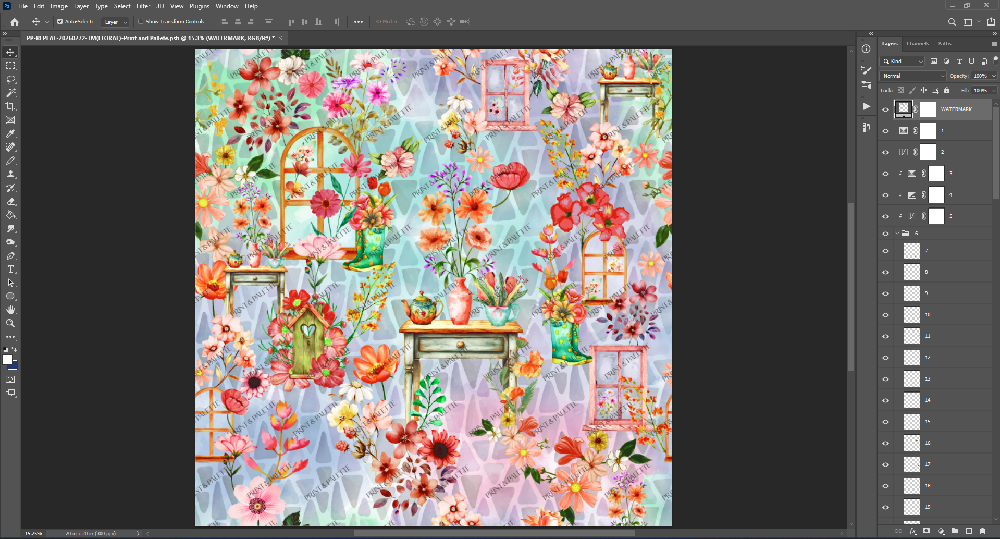
Task: Click the Home icon in options bar
Action: (14, 22)
